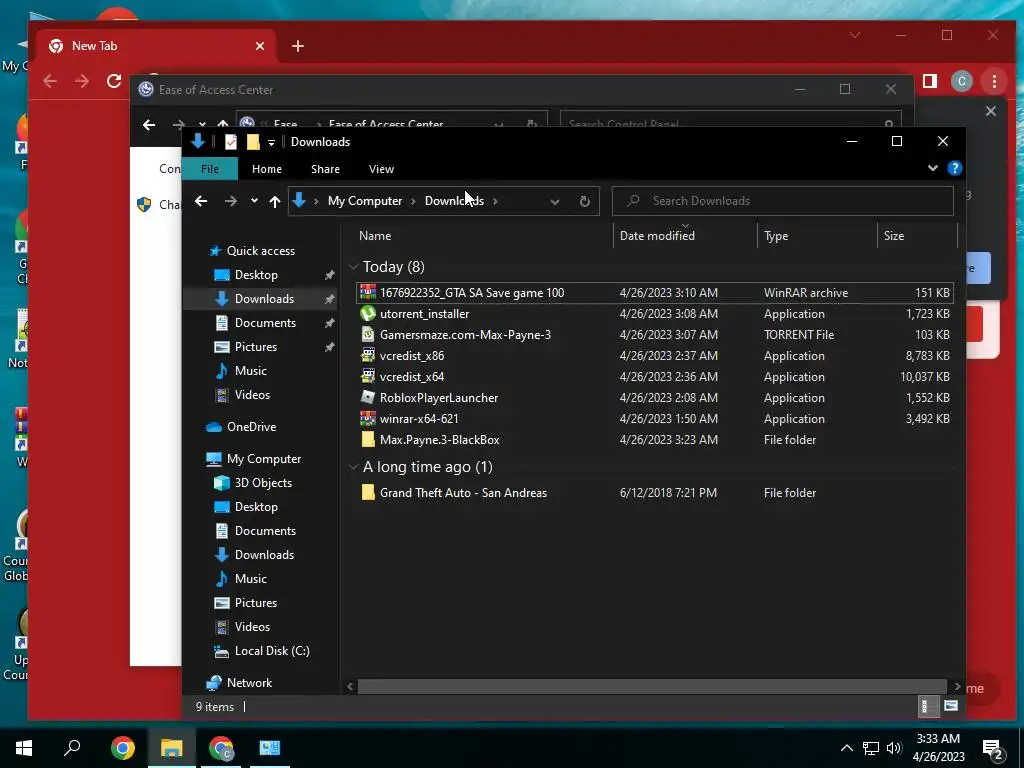Open the Windows Start menu
The width and height of the screenshot is (1024, 768).
tap(24, 748)
